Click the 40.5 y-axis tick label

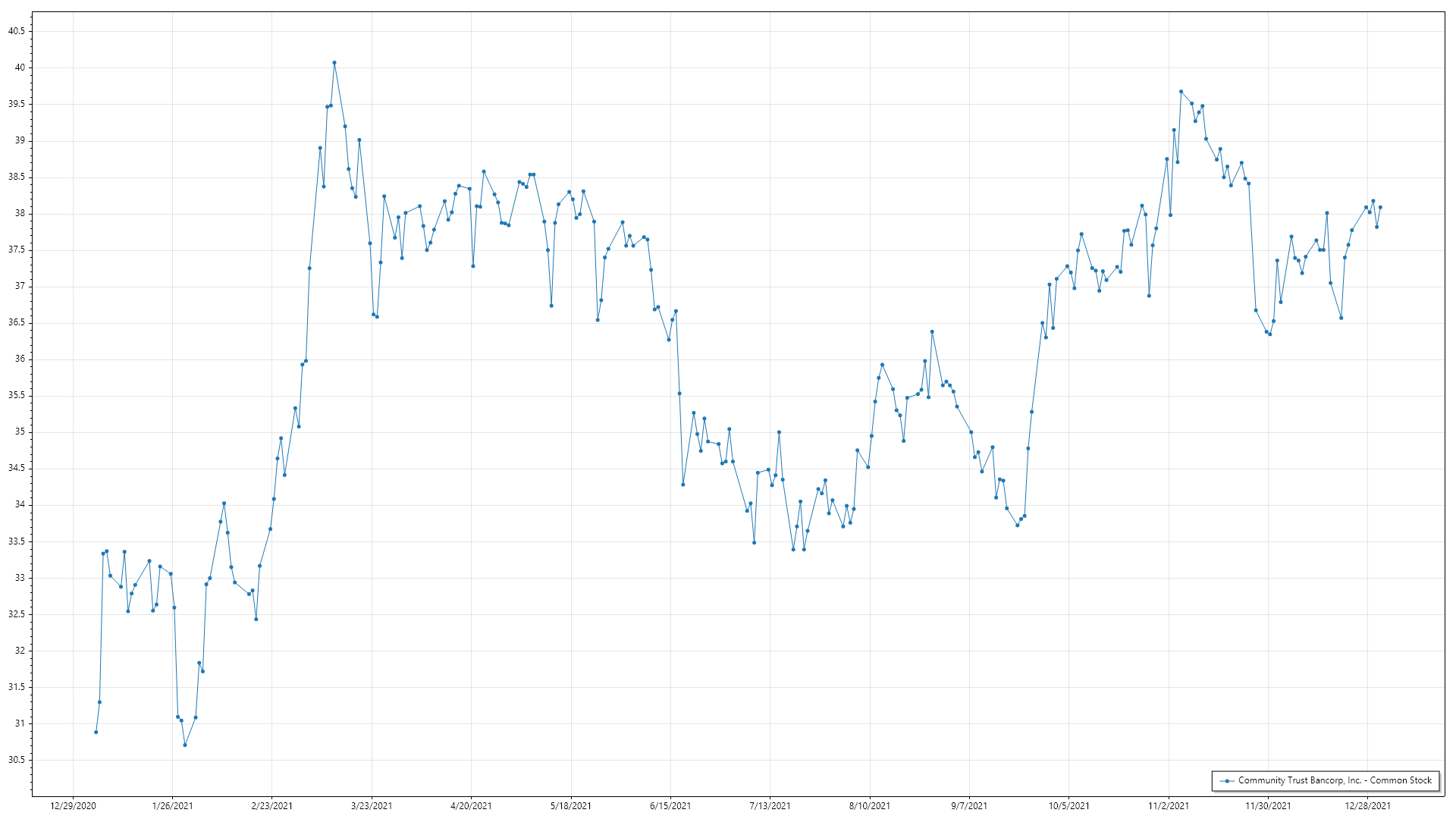point(17,31)
